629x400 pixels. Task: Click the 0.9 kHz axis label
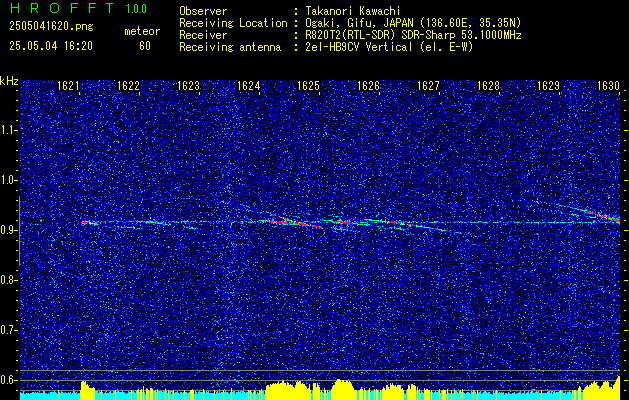(x=9, y=230)
